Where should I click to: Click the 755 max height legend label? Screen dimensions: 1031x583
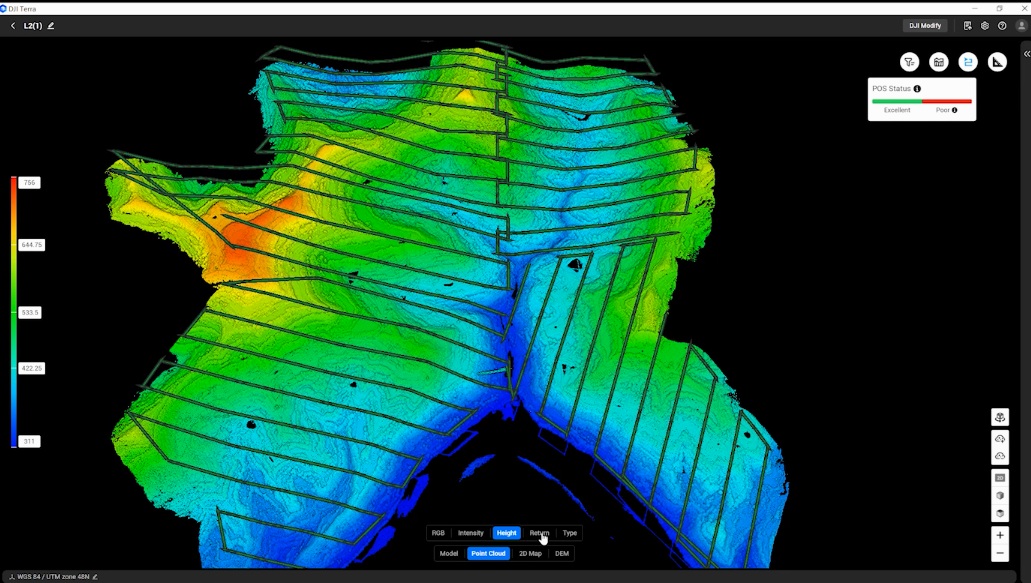(x=31, y=183)
